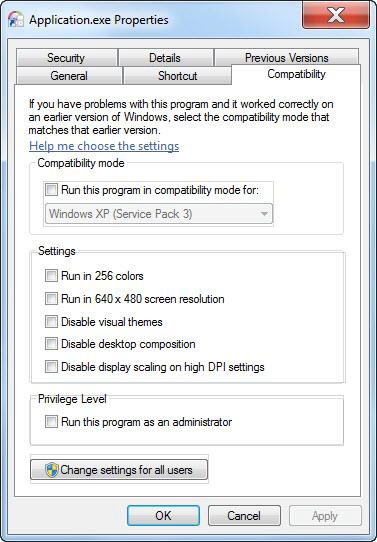This screenshot has height=542, width=377.
Task: Enable Disable display scaling on high DPI
Action: [x=51, y=367]
